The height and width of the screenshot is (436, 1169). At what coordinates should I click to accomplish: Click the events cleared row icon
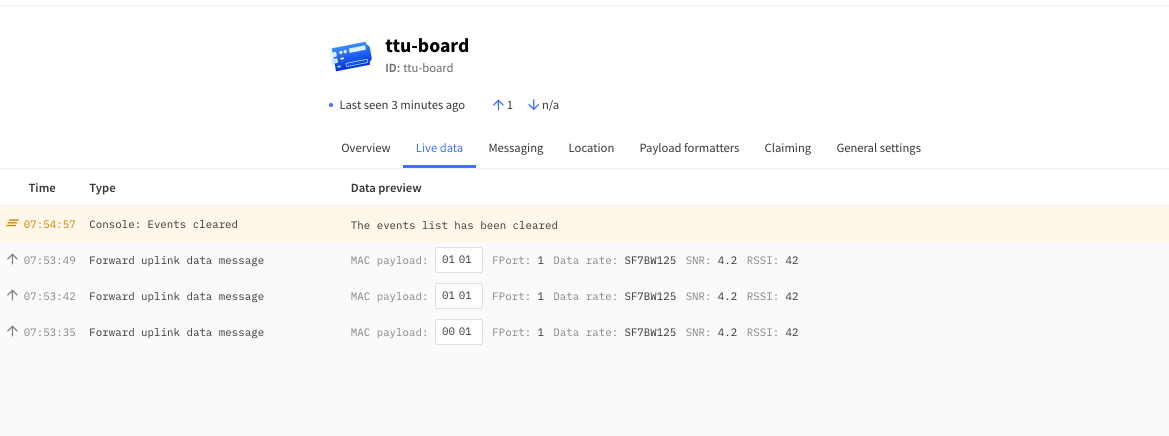12,224
